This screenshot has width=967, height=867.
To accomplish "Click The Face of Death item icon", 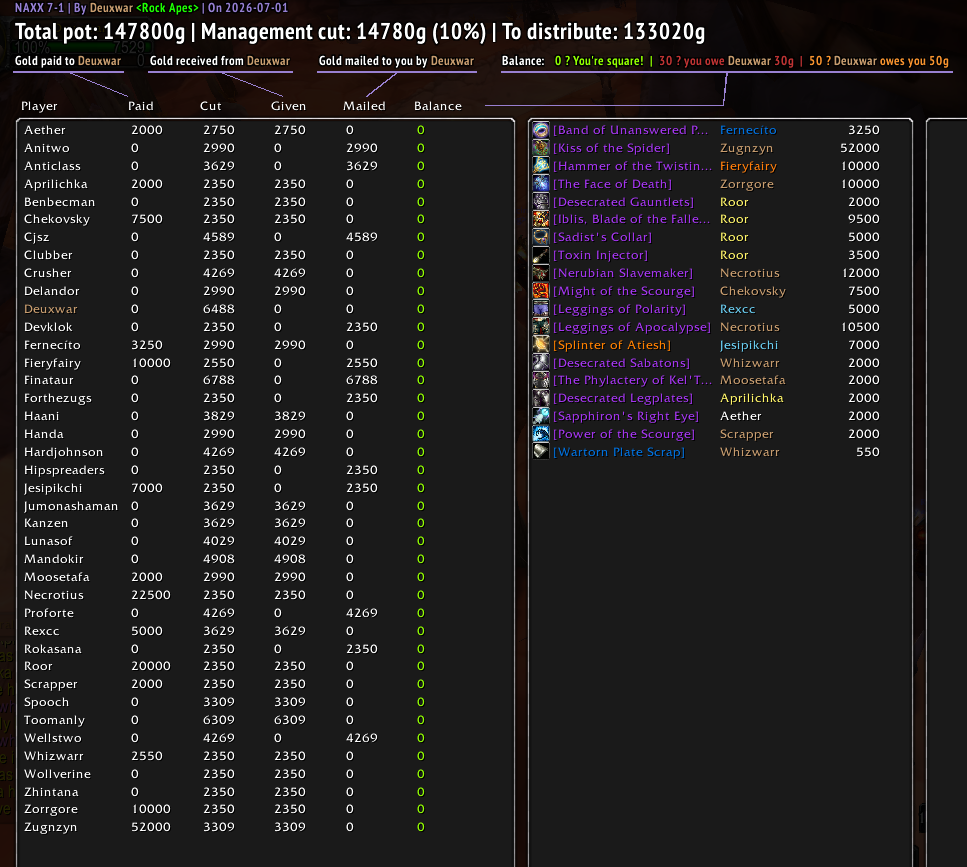I will click(x=541, y=184).
